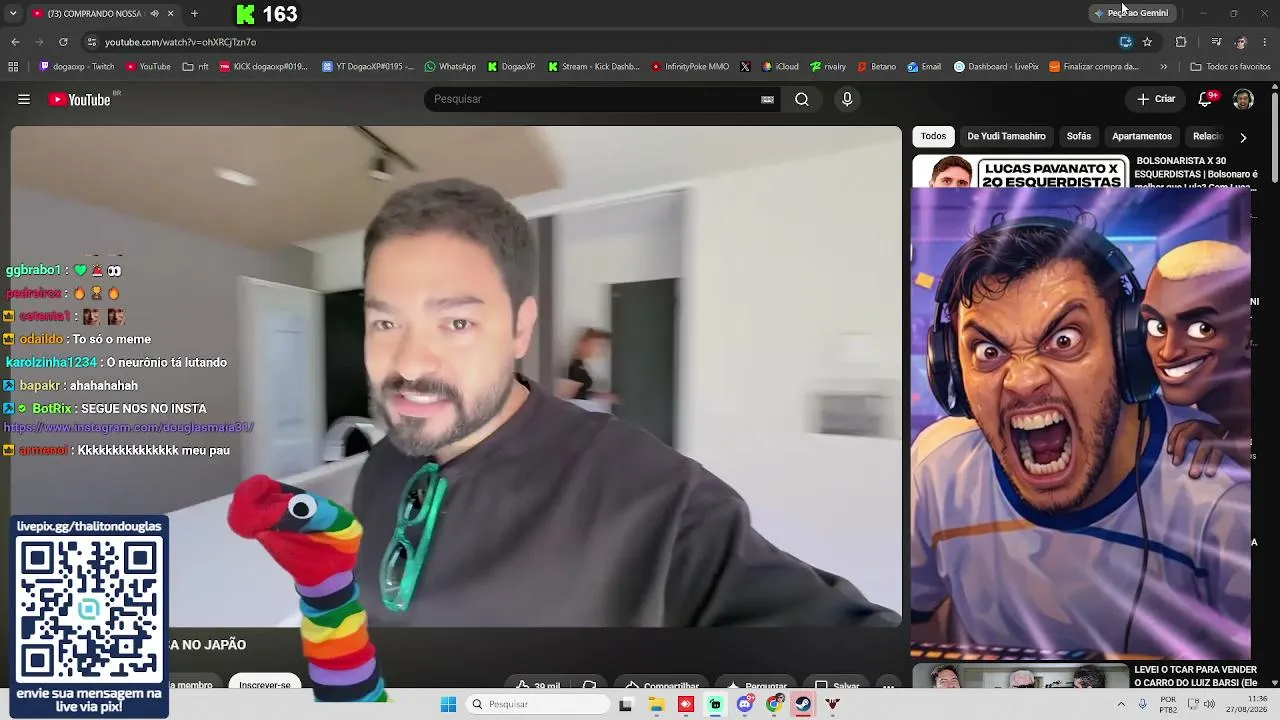Open the Chrome profile avatar
1280x720 pixels.
(1241, 42)
